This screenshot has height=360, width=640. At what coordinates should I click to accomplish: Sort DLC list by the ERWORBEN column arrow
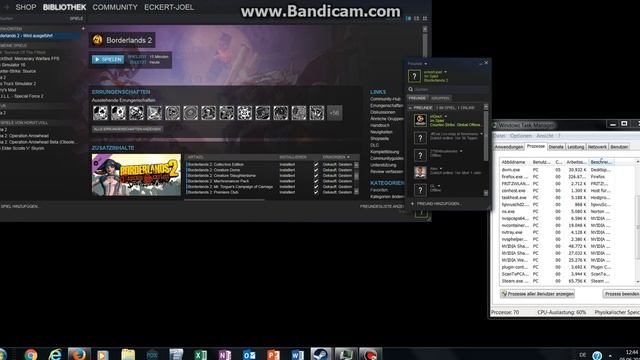(348, 157)
